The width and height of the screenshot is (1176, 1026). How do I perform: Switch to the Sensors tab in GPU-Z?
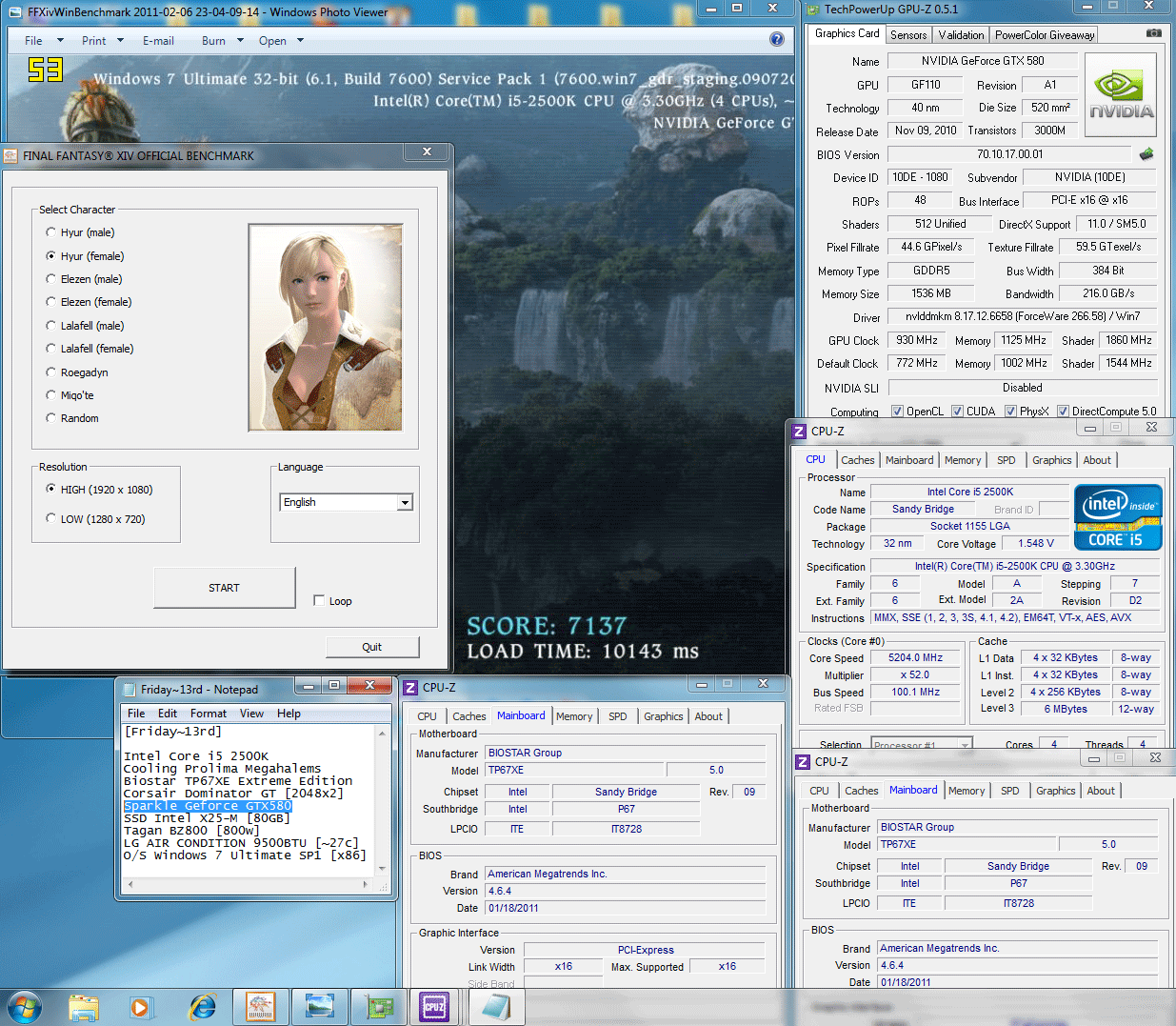907,35
